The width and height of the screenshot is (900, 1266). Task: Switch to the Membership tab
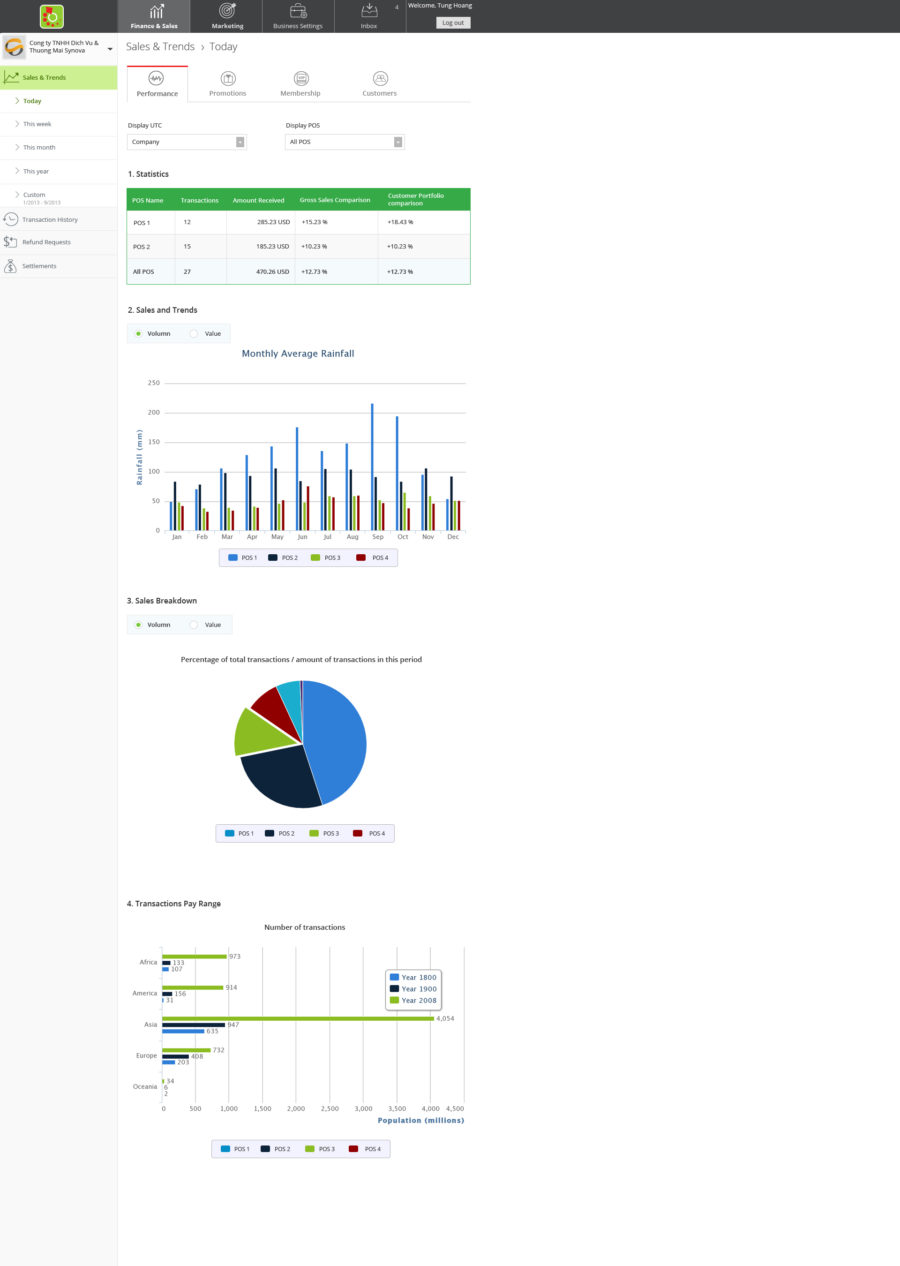(x=300, y=84)
